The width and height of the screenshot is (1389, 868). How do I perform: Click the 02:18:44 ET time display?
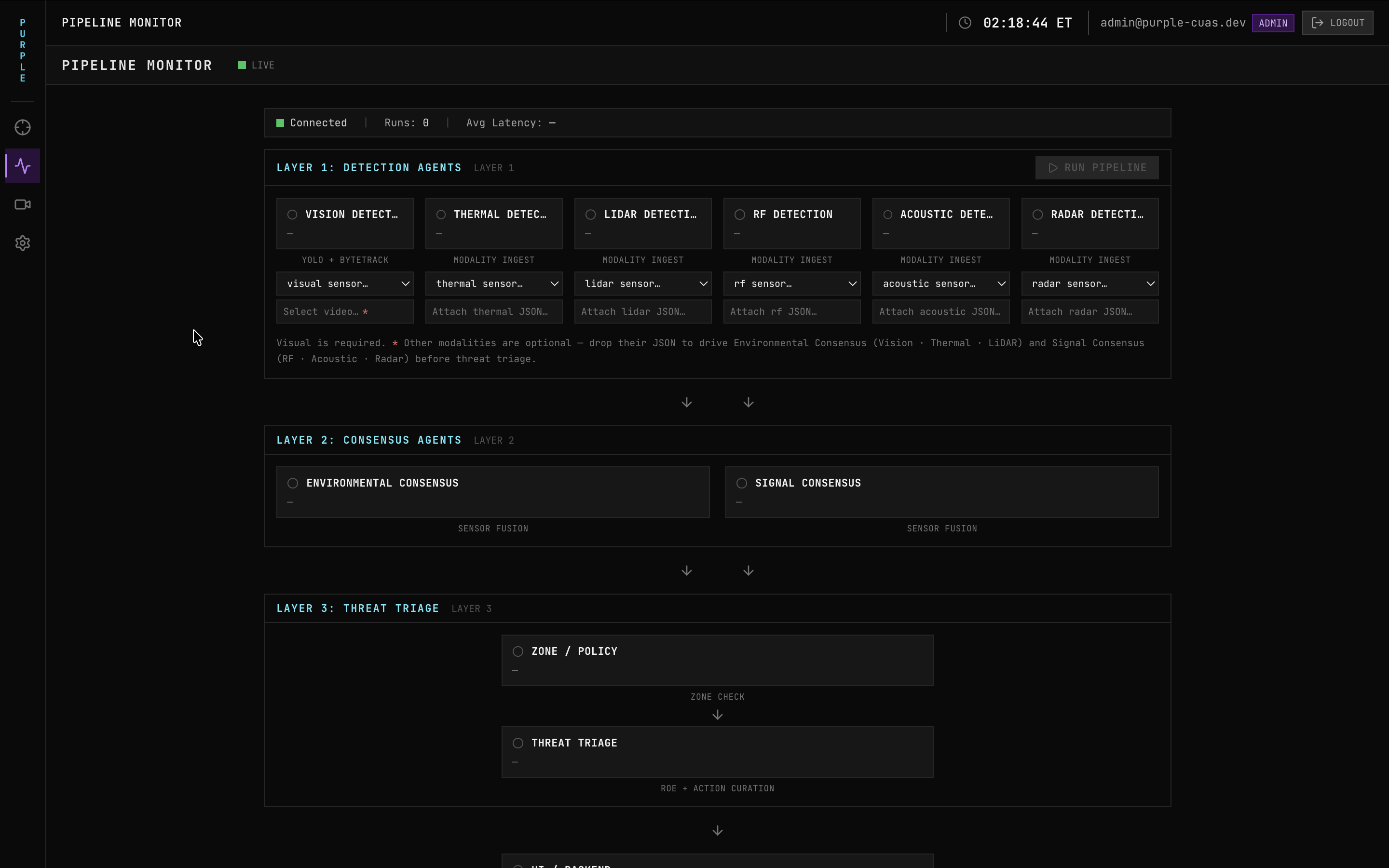1027,23
